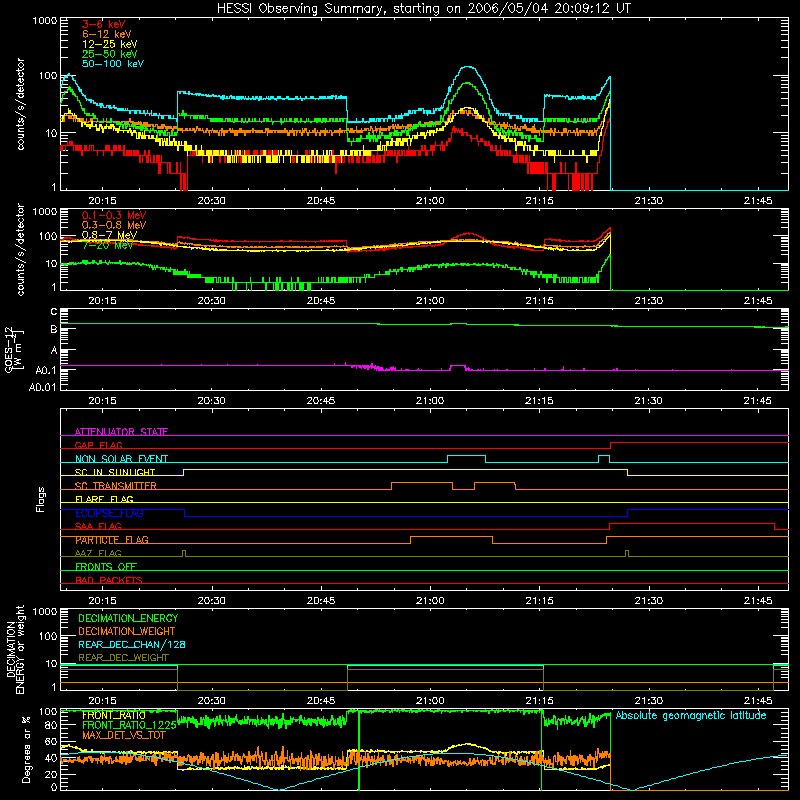Click the green 7-20 MeV legend label
800x800 pixels.
(x=107, y=245)
